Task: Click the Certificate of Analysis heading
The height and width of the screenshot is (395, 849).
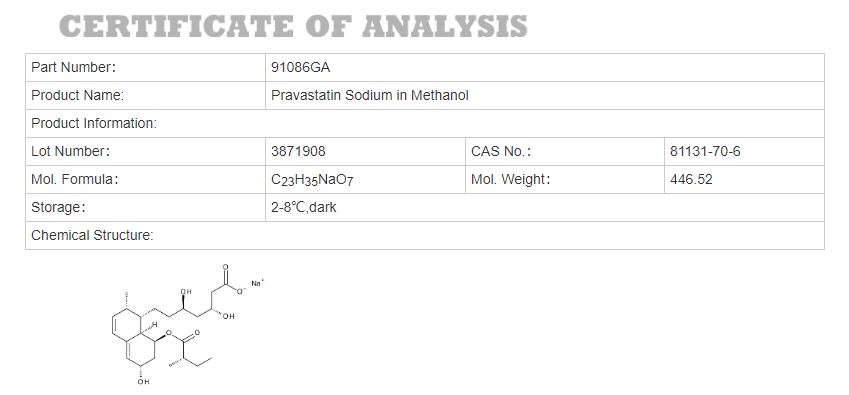Action: [293, 26]
